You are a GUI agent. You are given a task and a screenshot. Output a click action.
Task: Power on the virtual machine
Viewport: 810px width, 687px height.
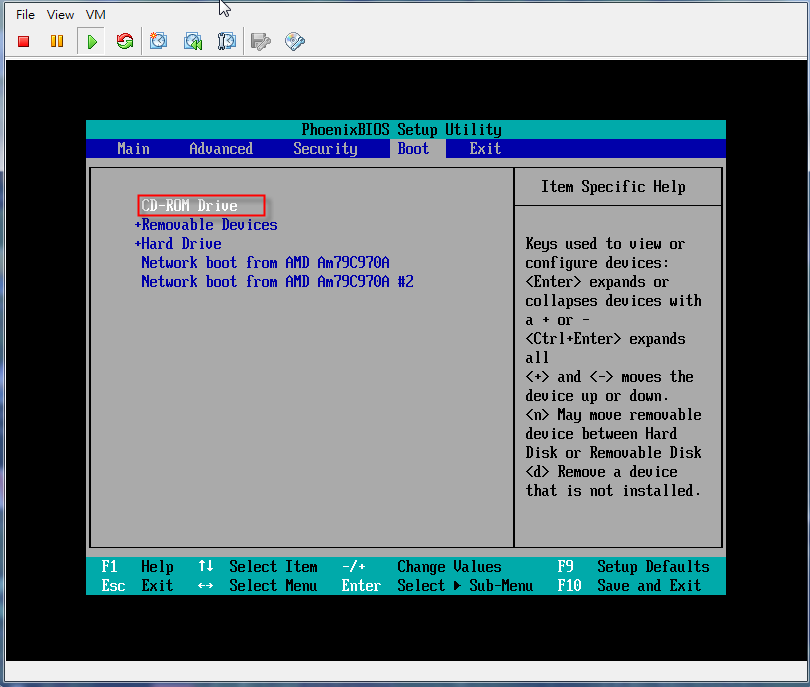(90, 41)
